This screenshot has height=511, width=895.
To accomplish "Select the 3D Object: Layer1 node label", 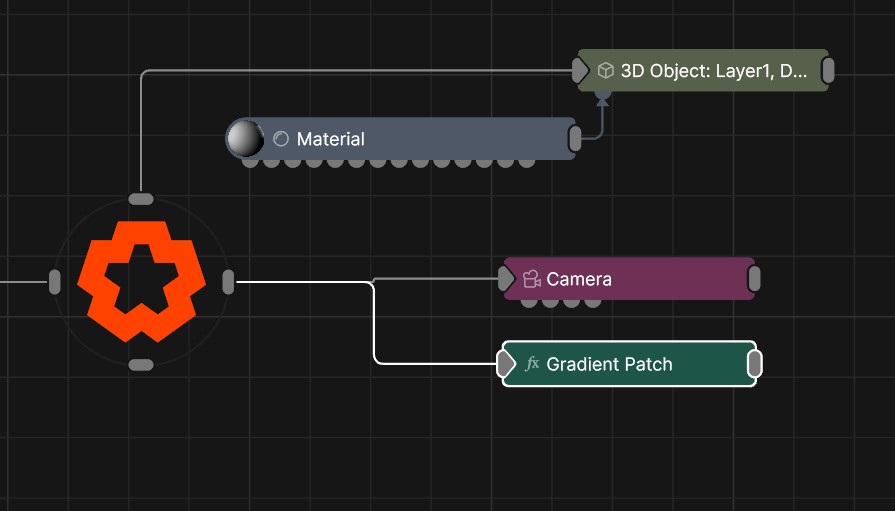I will (713, 71).
